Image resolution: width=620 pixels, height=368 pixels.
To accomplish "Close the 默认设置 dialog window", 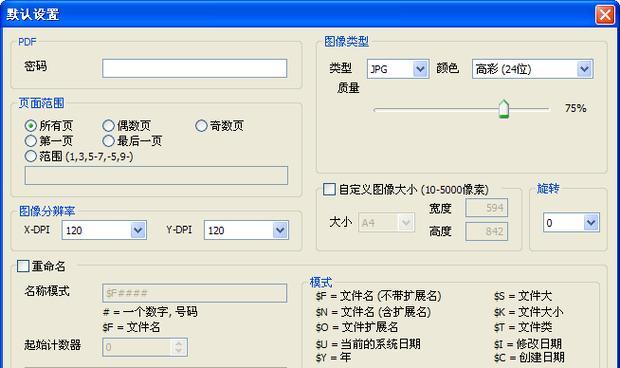I will point(605,15).
